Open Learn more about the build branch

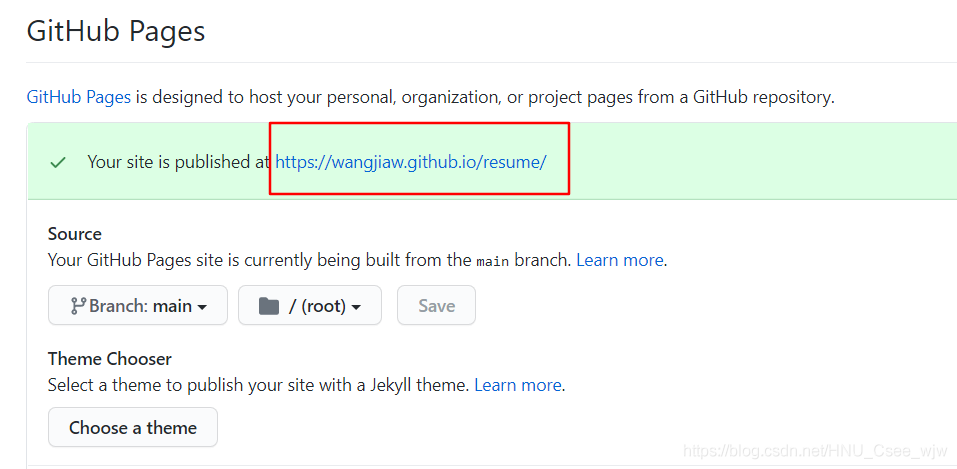pos(620,260)
